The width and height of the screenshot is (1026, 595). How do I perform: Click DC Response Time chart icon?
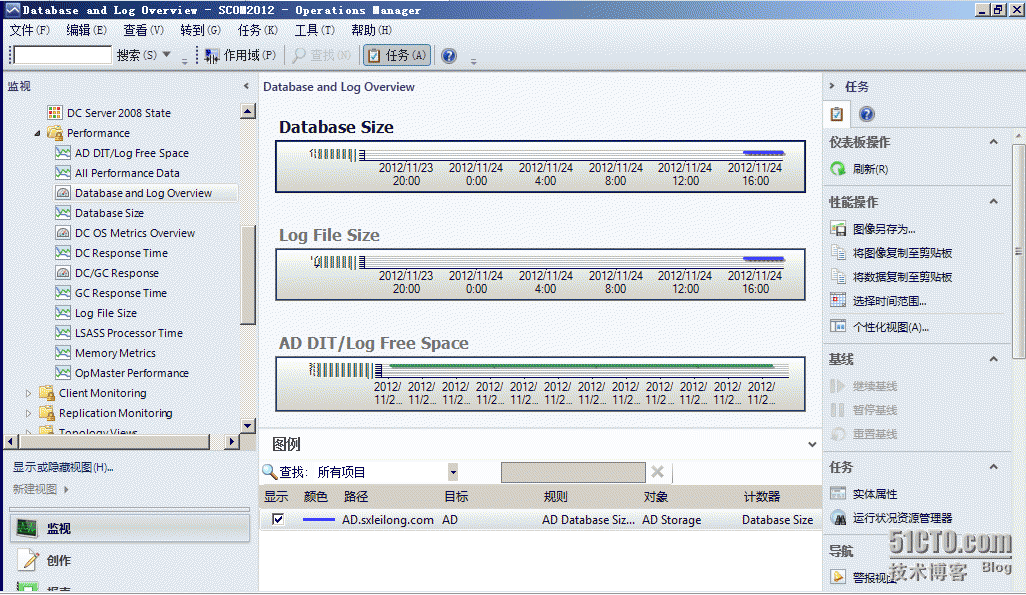tap(63, 253)
